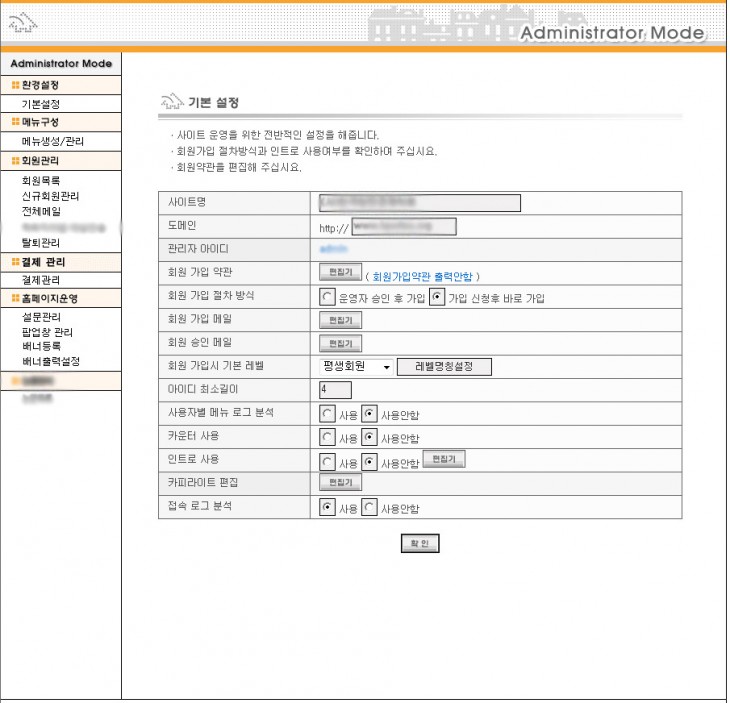Screen dimensions: 730x703
Task: Click 편집기 button for 회원 가입 약관
Action: [339, 274]
